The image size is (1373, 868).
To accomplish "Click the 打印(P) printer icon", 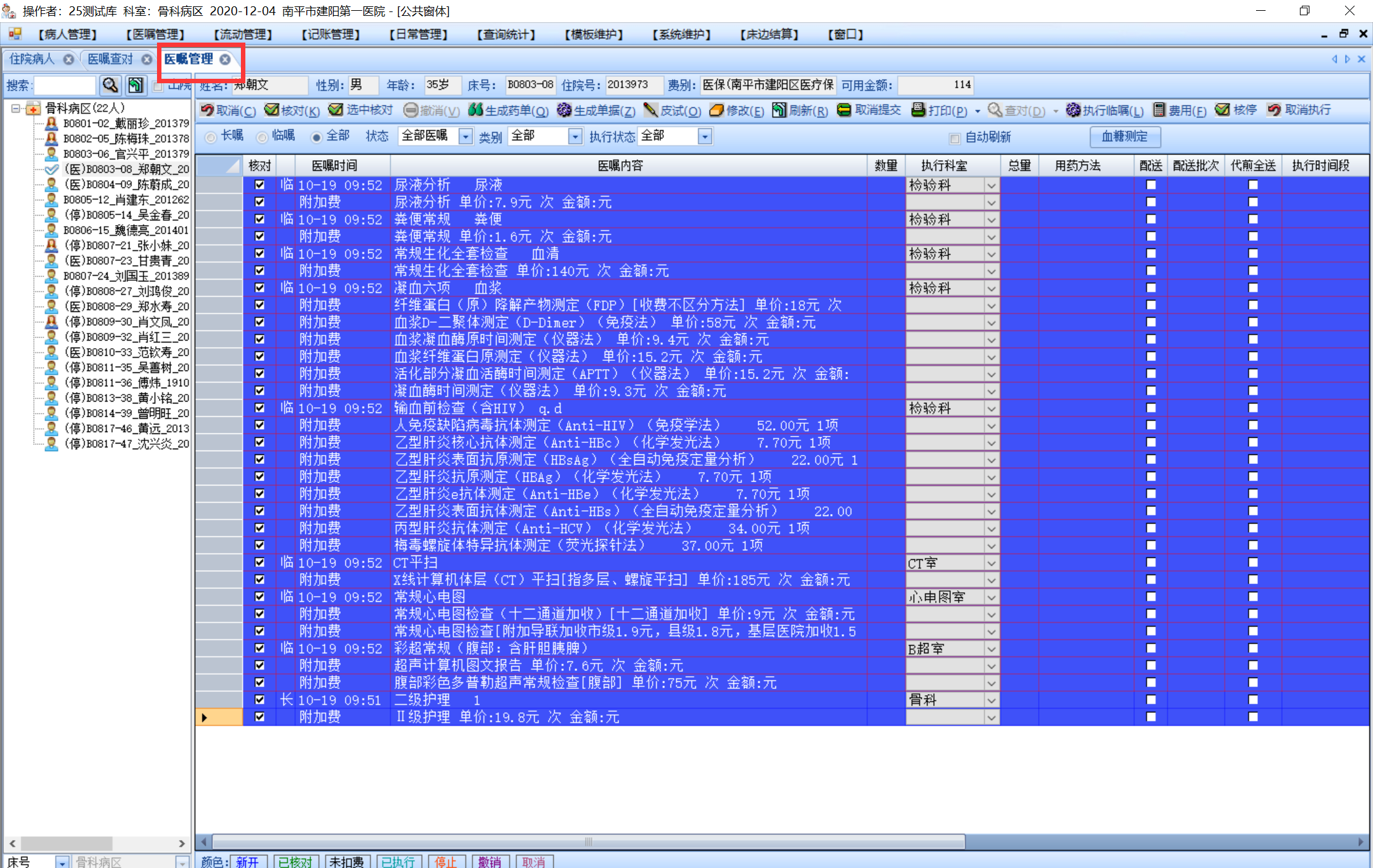I will click(919, 111).
